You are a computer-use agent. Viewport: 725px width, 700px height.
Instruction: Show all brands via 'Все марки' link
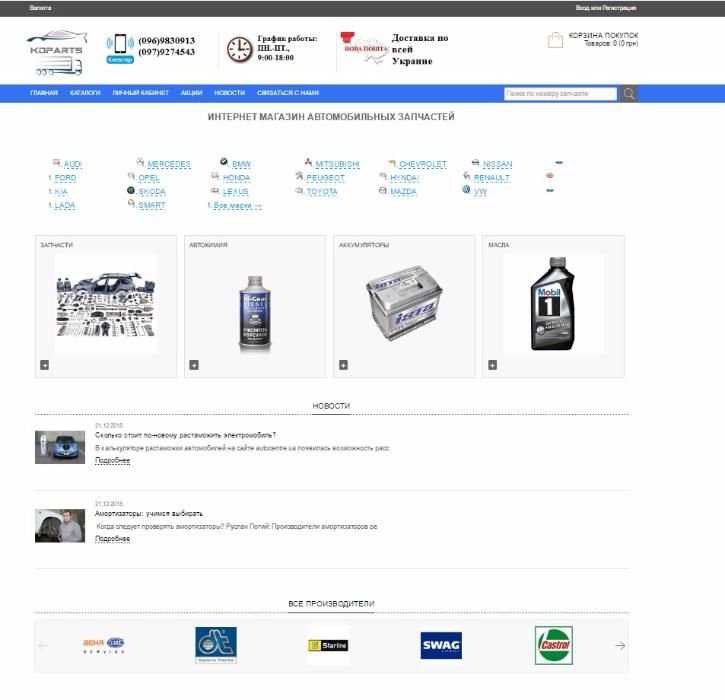(237, 205)
